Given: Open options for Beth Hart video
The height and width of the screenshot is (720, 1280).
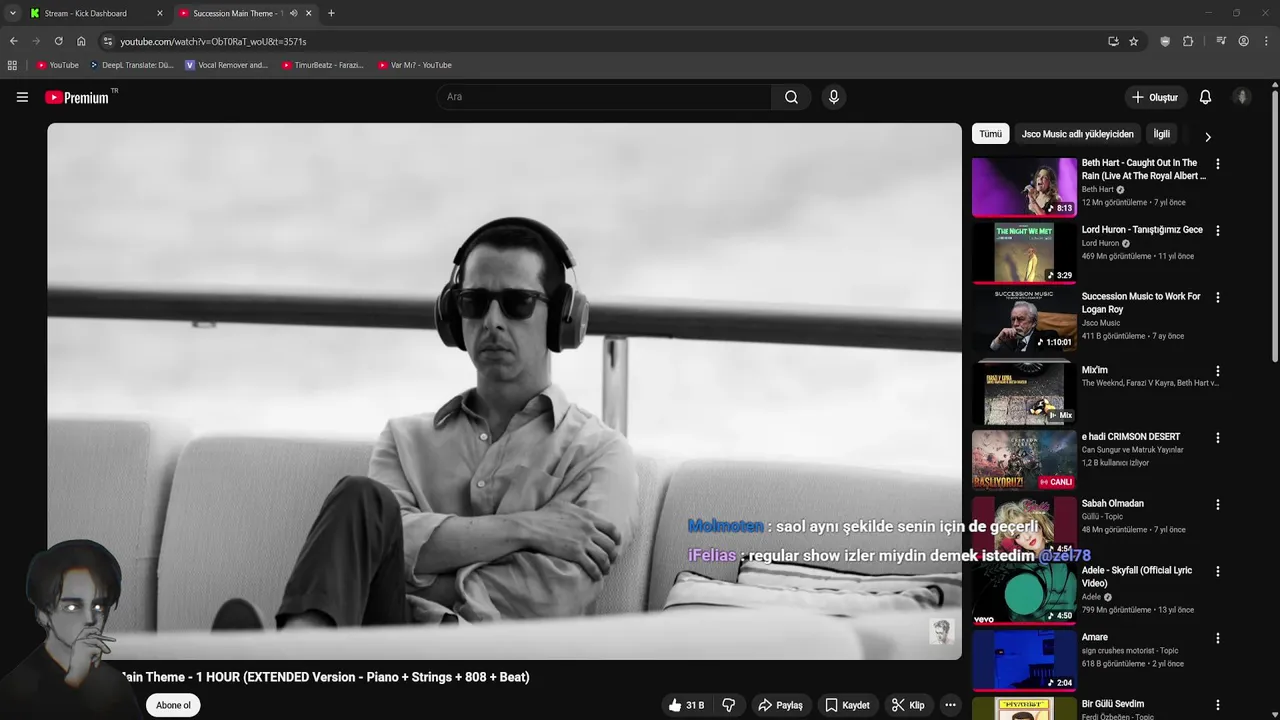Looking at the screenshot, I should 1217,163.
